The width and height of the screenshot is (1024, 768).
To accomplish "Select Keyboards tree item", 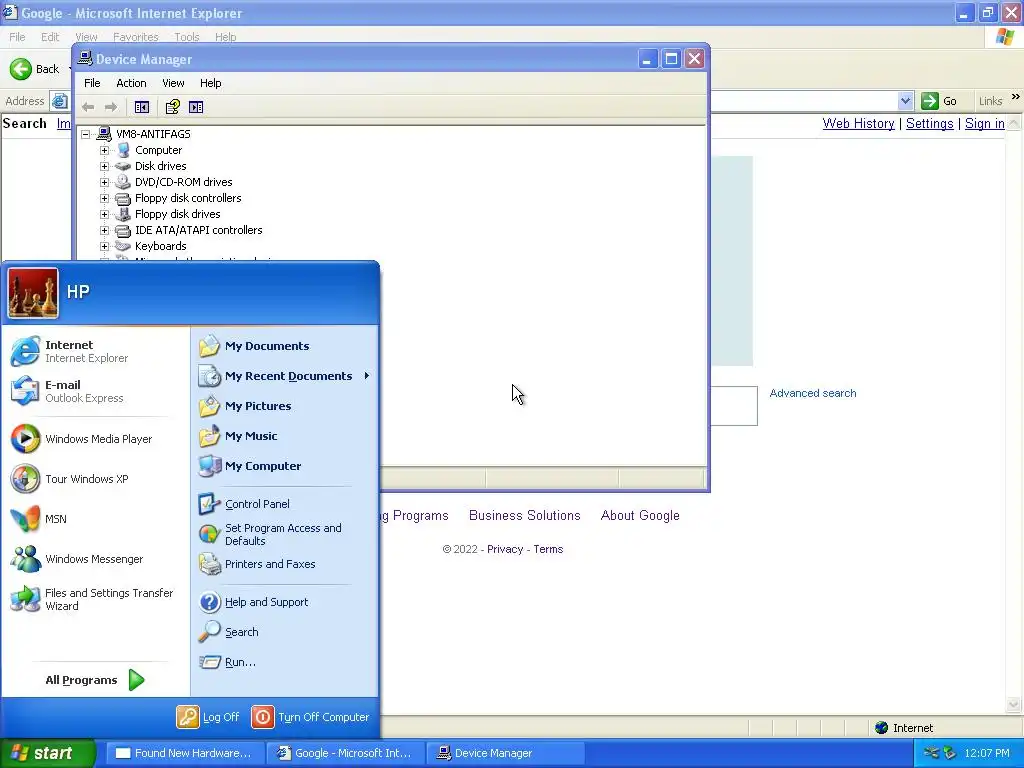I will 161,246.
